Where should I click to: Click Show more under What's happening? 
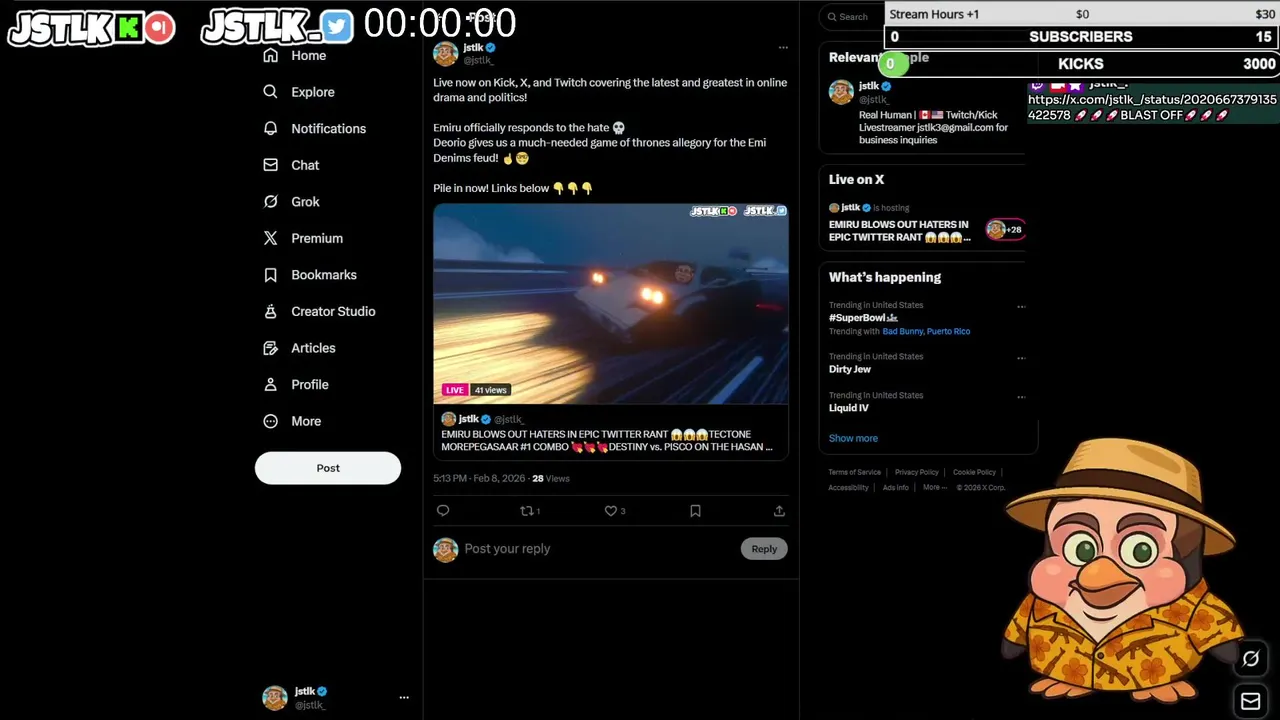point(853,438)
